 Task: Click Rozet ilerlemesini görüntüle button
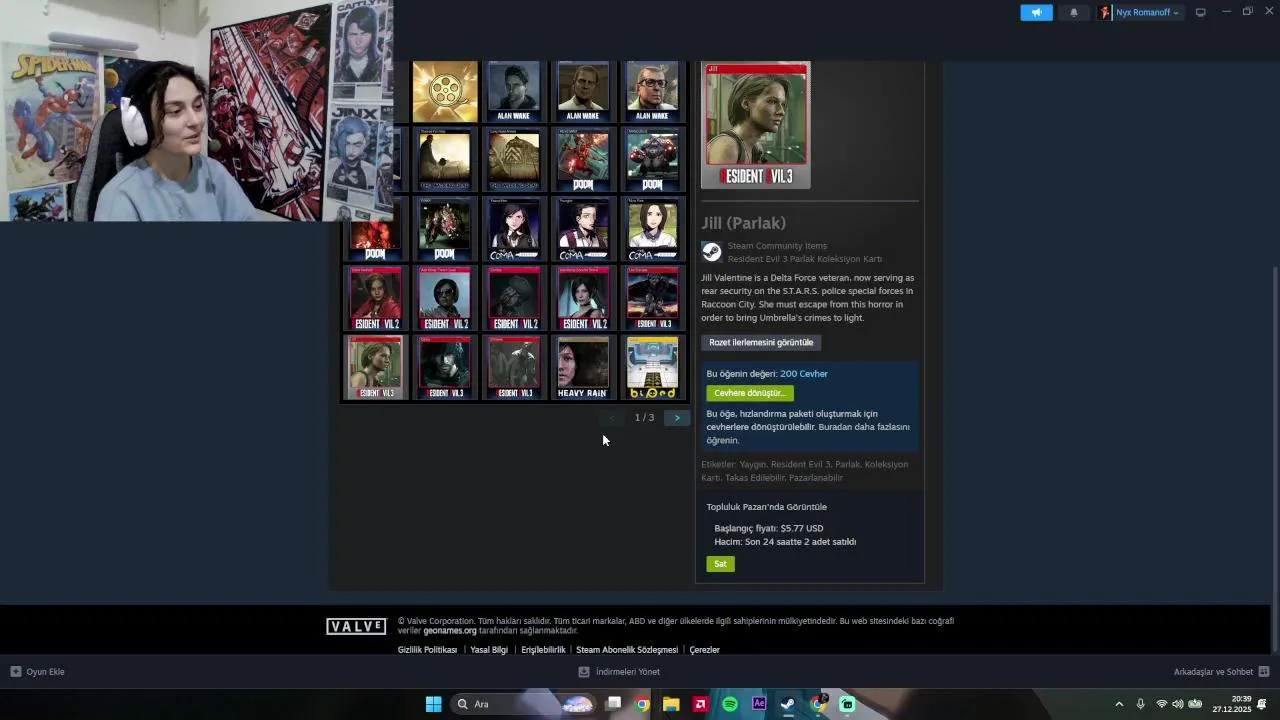(x=761, y=342)
